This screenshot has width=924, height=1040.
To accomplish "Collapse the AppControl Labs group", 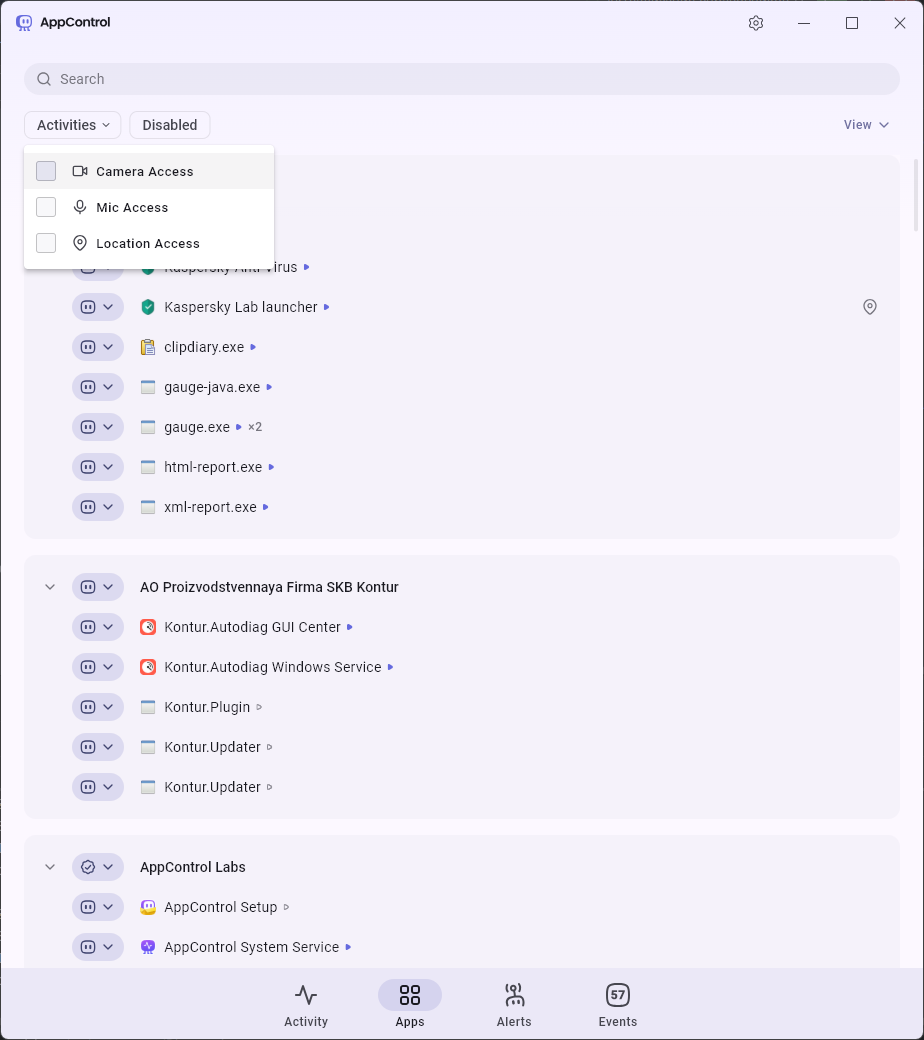I will point(50,867).
